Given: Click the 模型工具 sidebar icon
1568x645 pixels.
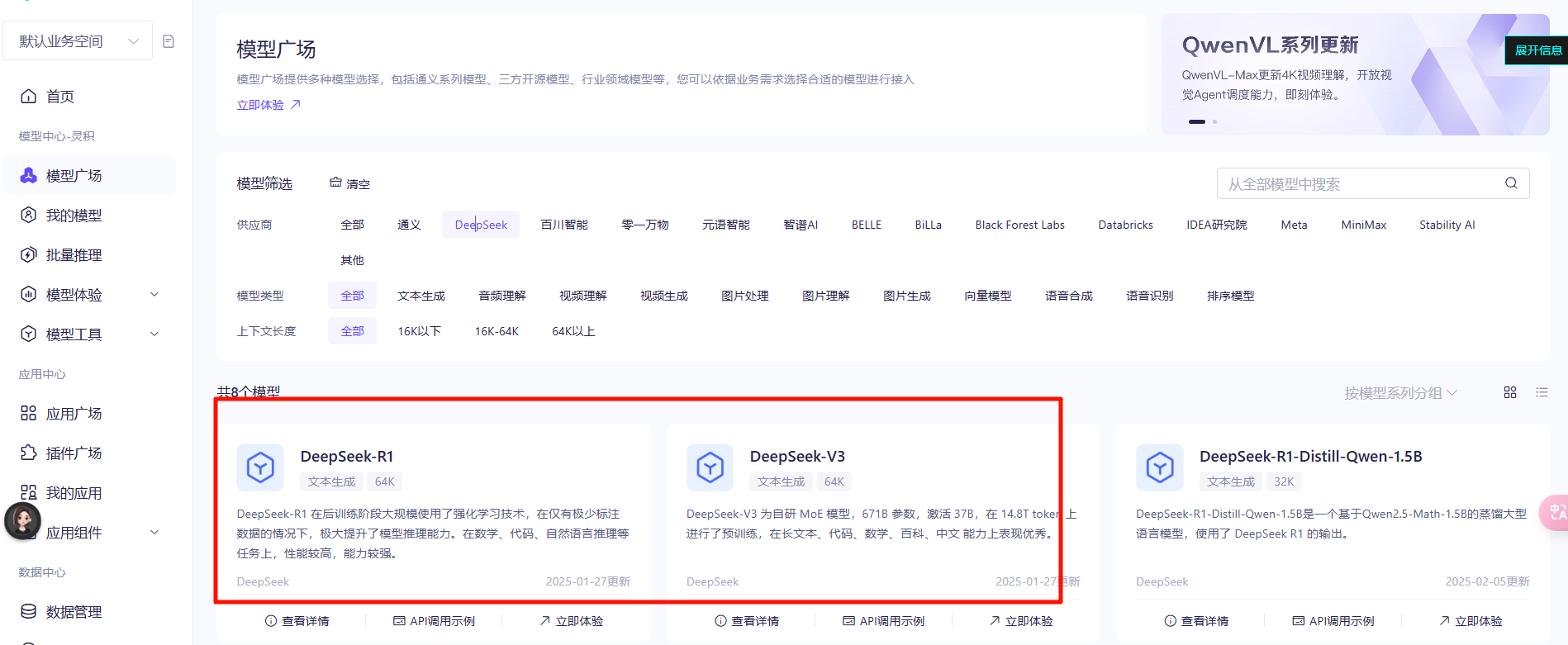Looking at the screenshot, I should (28, 334).
